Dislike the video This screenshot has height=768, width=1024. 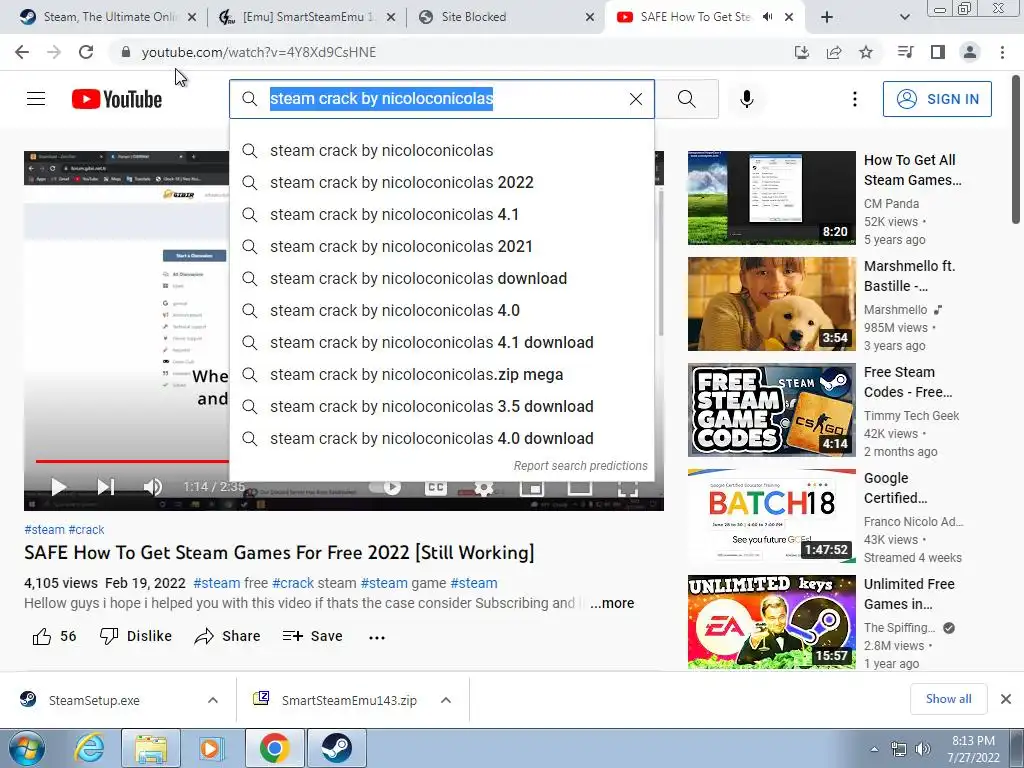click(135, 636)
